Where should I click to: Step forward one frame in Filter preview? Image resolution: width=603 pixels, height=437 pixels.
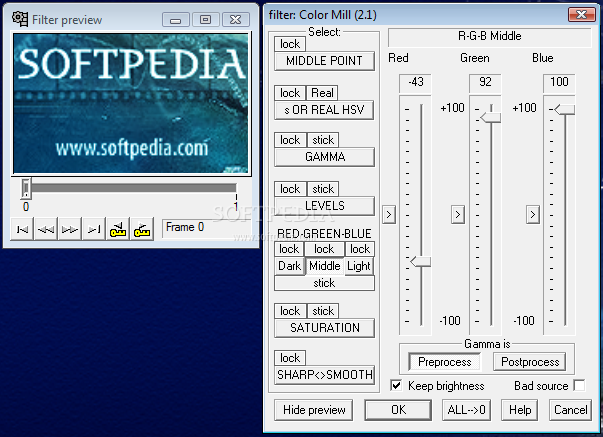70,229
